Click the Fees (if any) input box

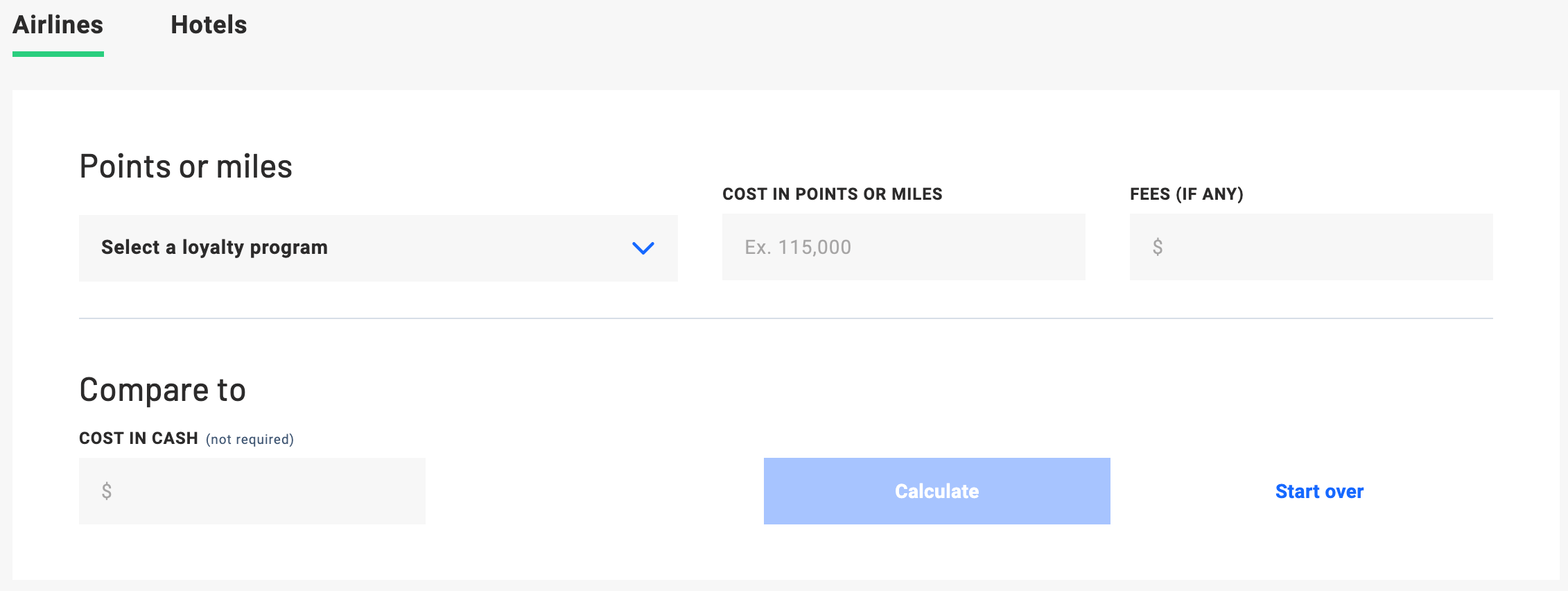click(x=1310, y=246)
